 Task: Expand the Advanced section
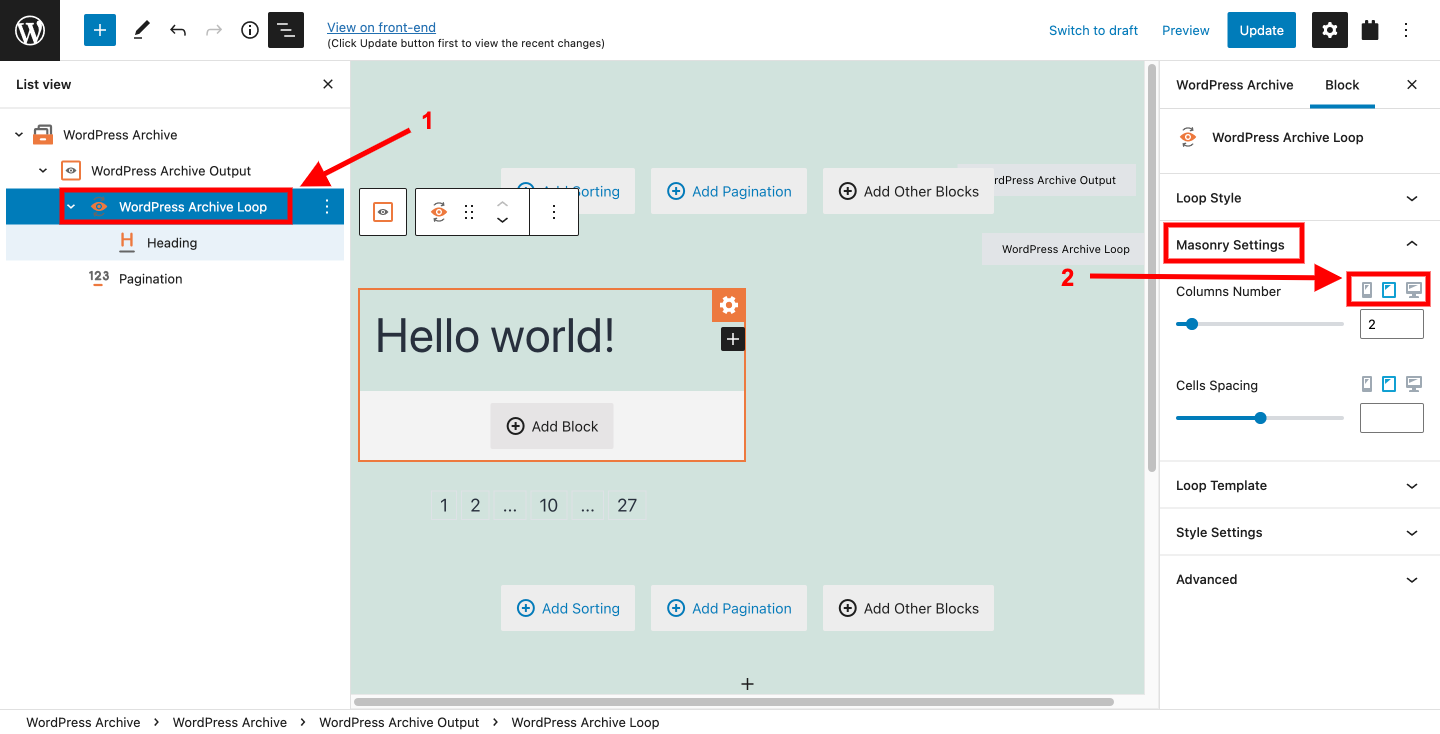1298,579
